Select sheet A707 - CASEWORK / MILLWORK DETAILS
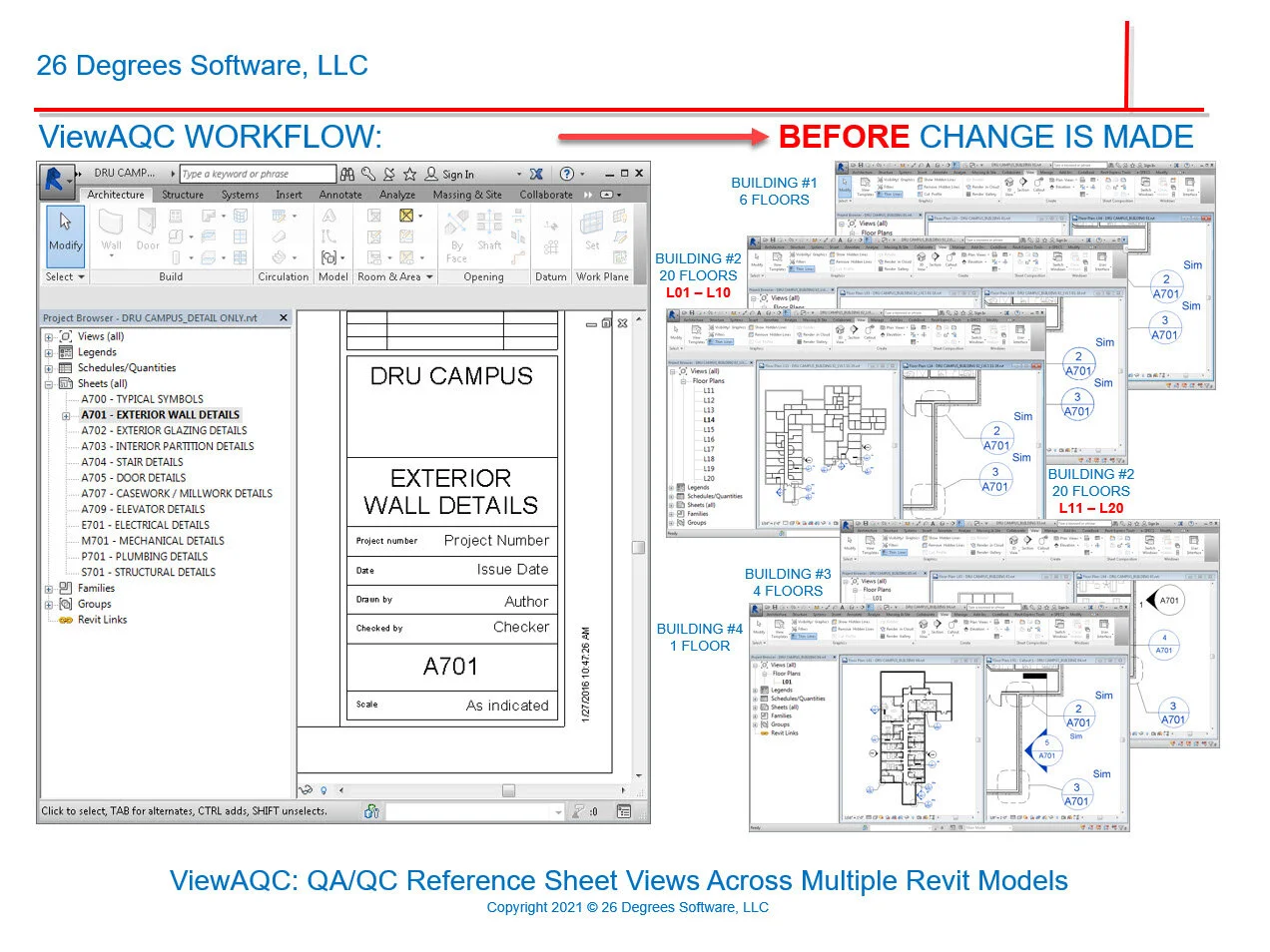 (177, 494)
